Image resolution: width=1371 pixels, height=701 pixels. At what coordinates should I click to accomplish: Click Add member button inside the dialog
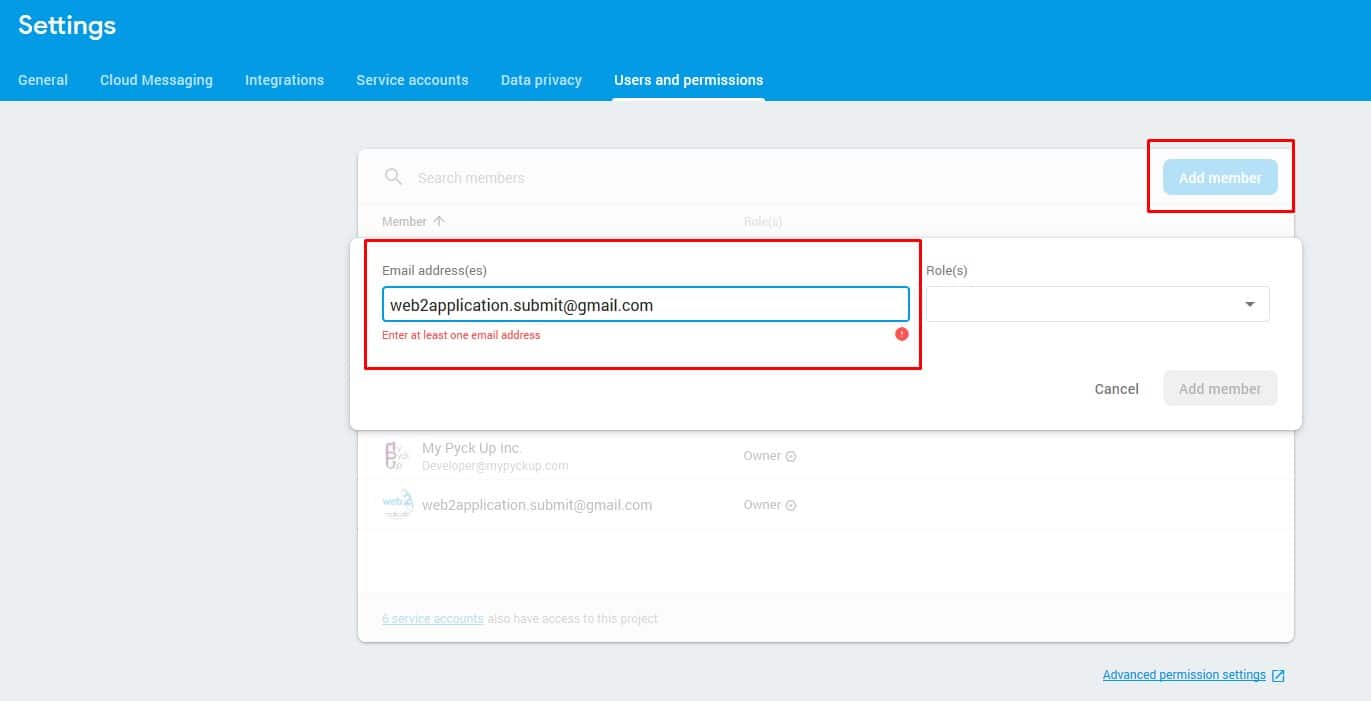pyautogui.click(x=1219, y=389)
